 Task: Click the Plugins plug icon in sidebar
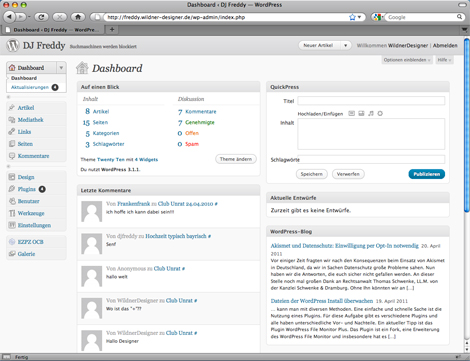pos(12,189)
